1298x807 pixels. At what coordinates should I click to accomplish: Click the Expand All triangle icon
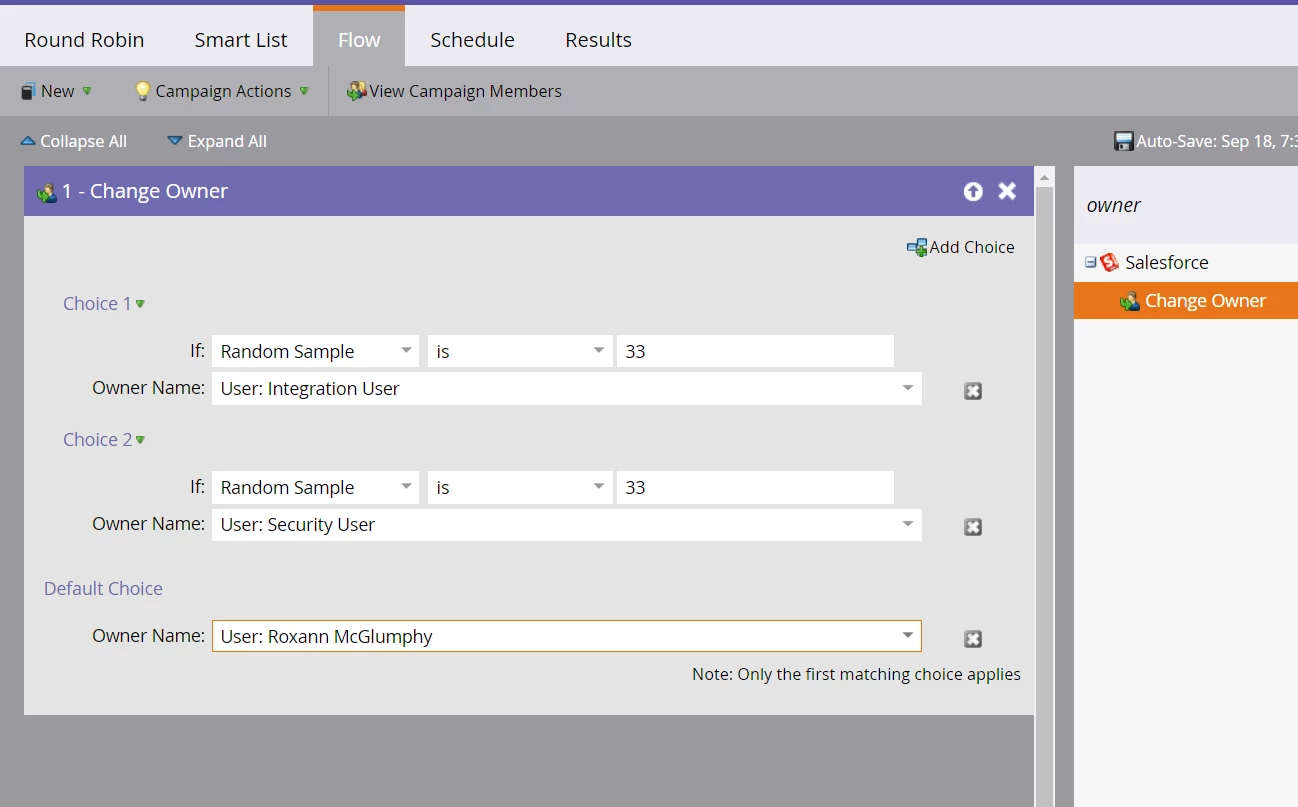point(175,141)
